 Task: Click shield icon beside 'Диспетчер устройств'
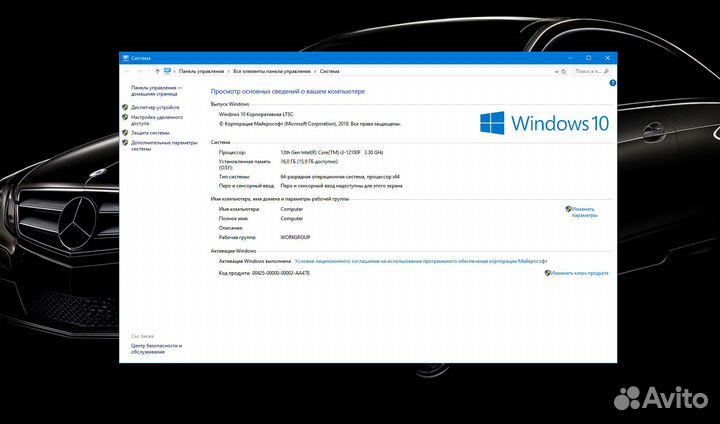[125, 107]
